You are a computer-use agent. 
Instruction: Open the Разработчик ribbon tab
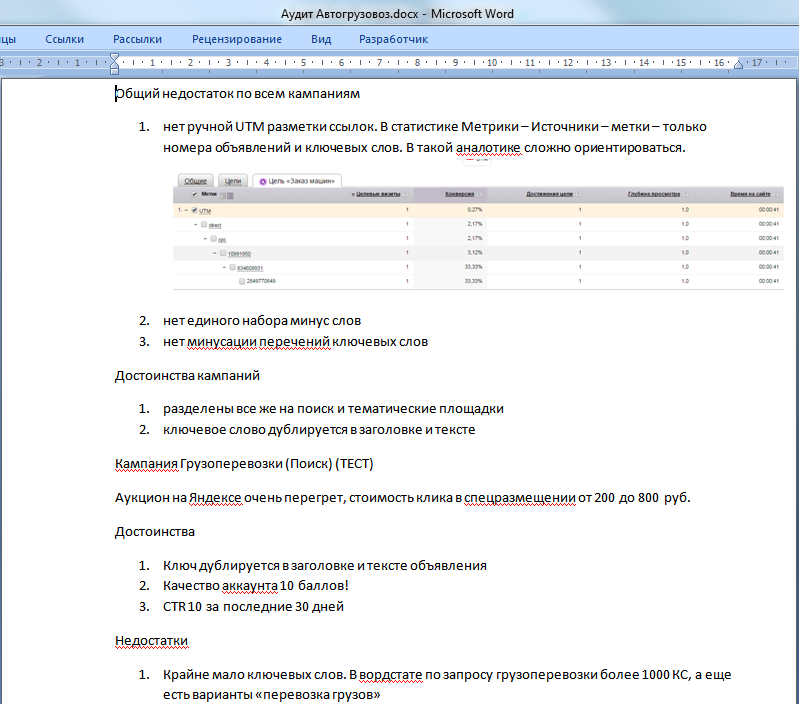tap(393, 39)
